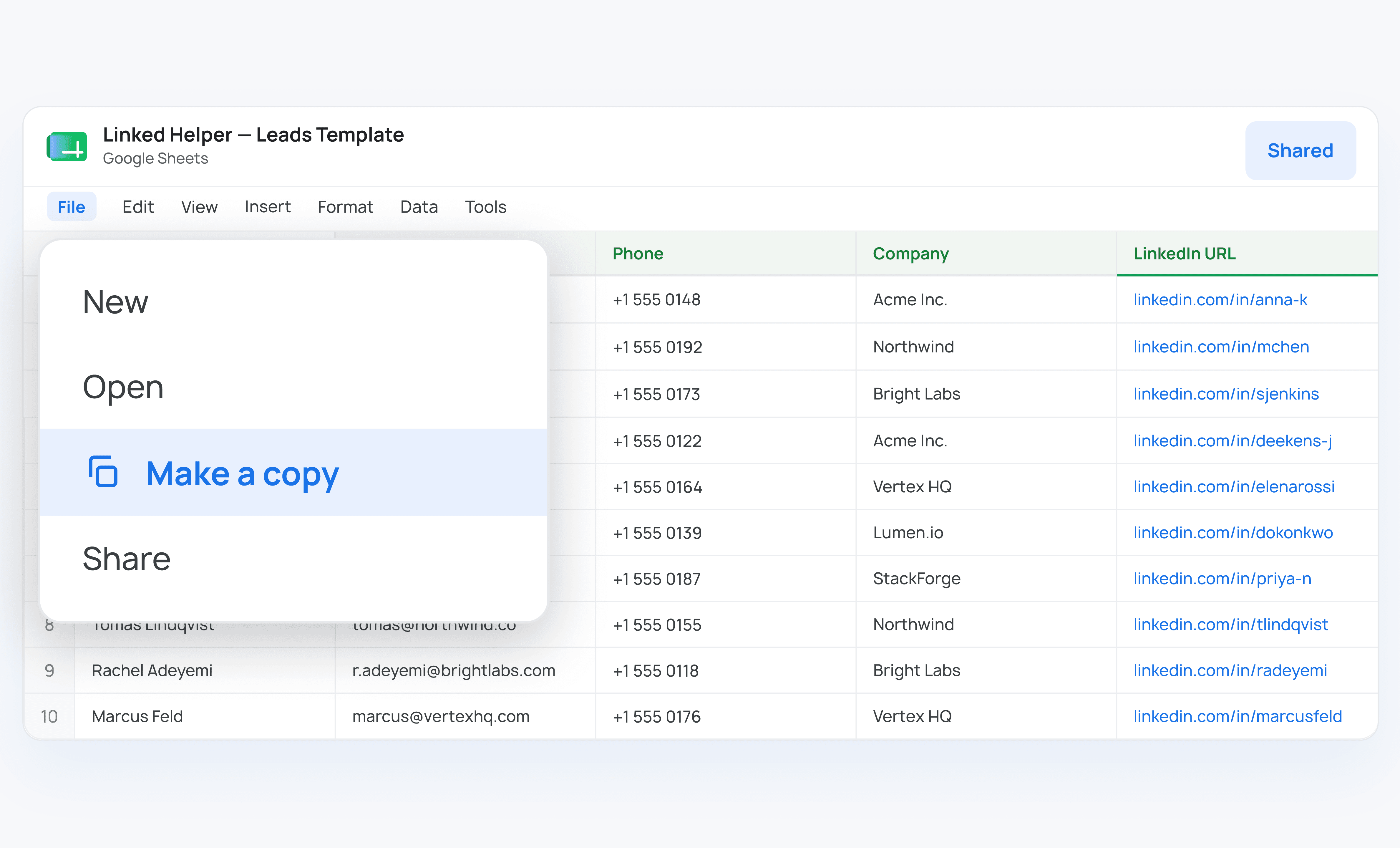The height and width of the screenshot is (848, 1400).
Task: Select the Lumen.io company cell
Action: pos(986,533)
